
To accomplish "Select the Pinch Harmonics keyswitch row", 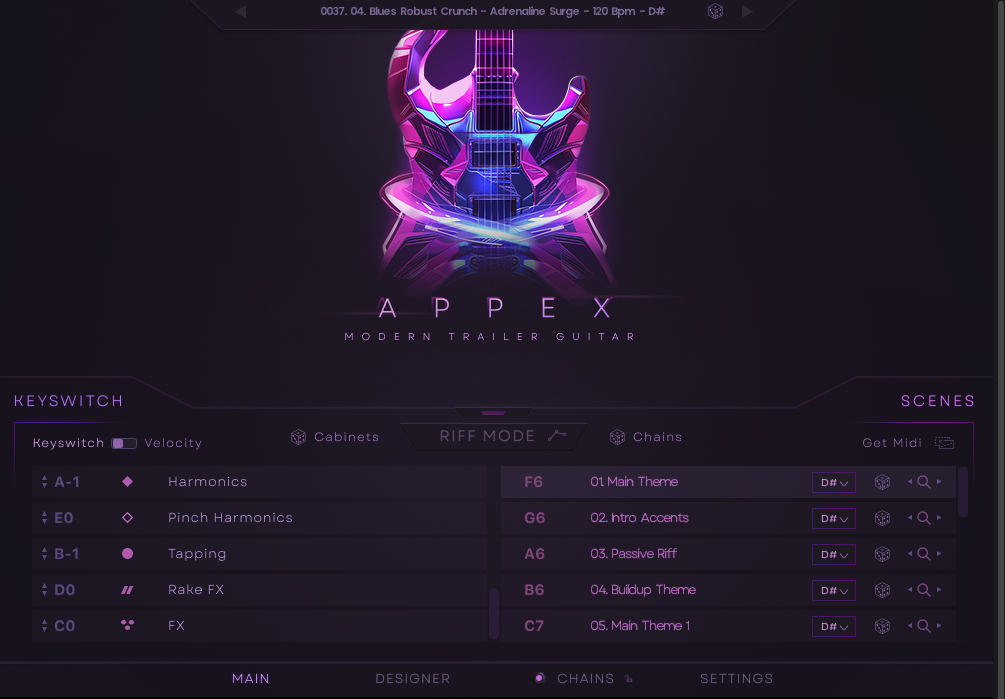I will point(260,518).
